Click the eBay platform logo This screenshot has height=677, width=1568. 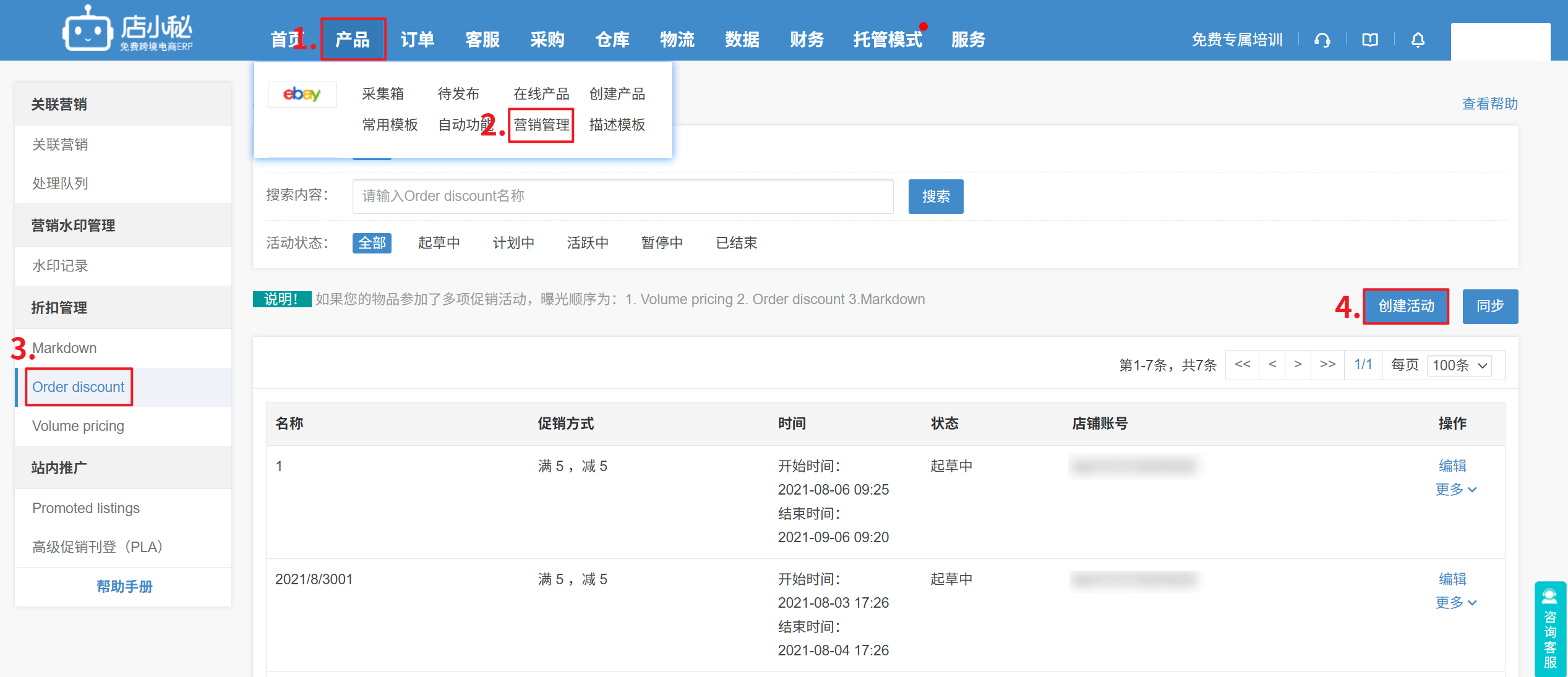[x=302, y=94]
